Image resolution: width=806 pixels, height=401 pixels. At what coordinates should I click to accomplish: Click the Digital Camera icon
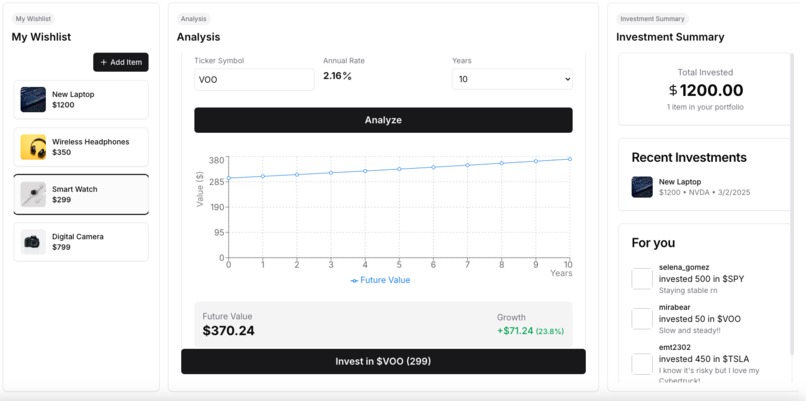(33, 242)
